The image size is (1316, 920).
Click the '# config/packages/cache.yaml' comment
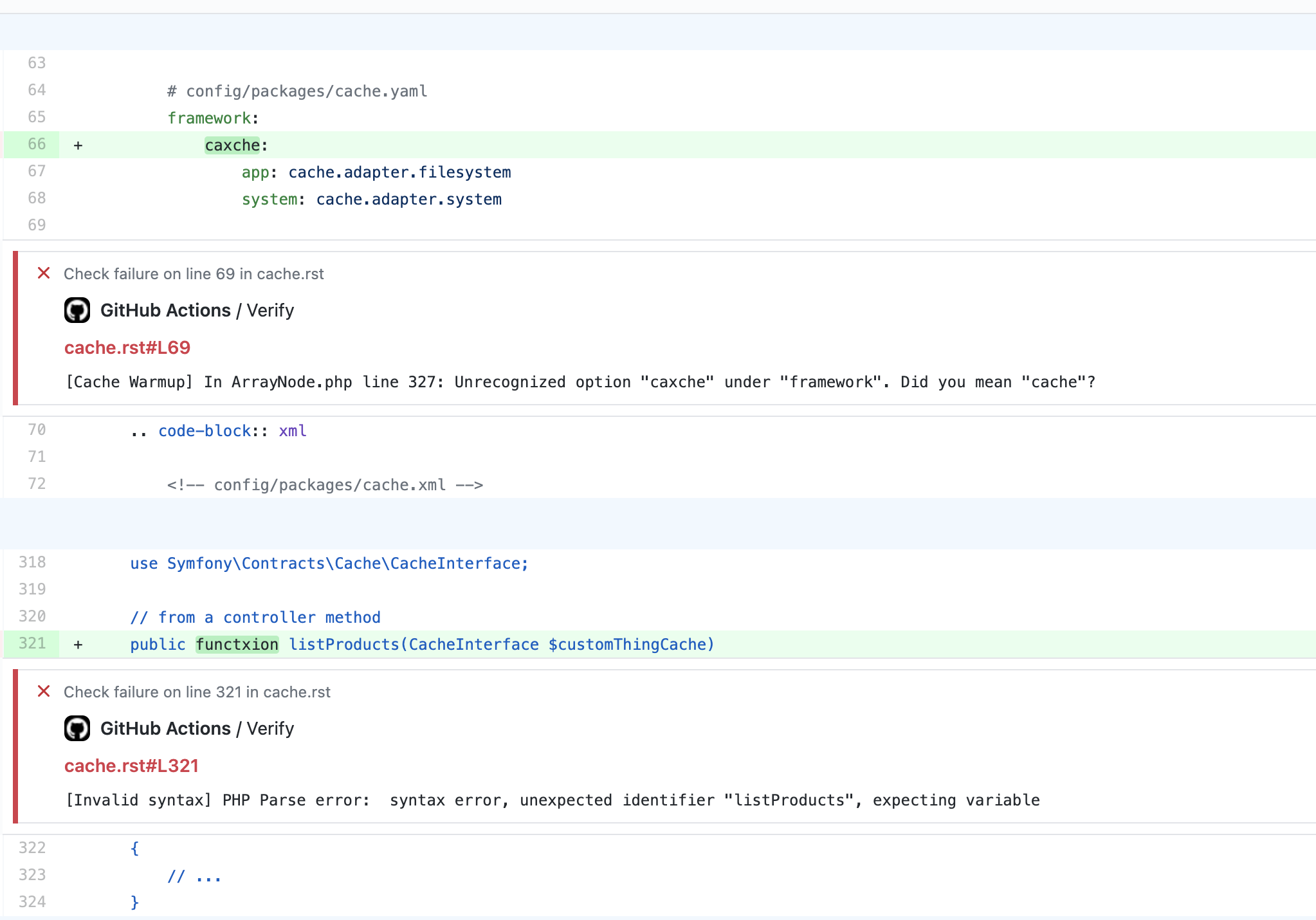[297, 91]
